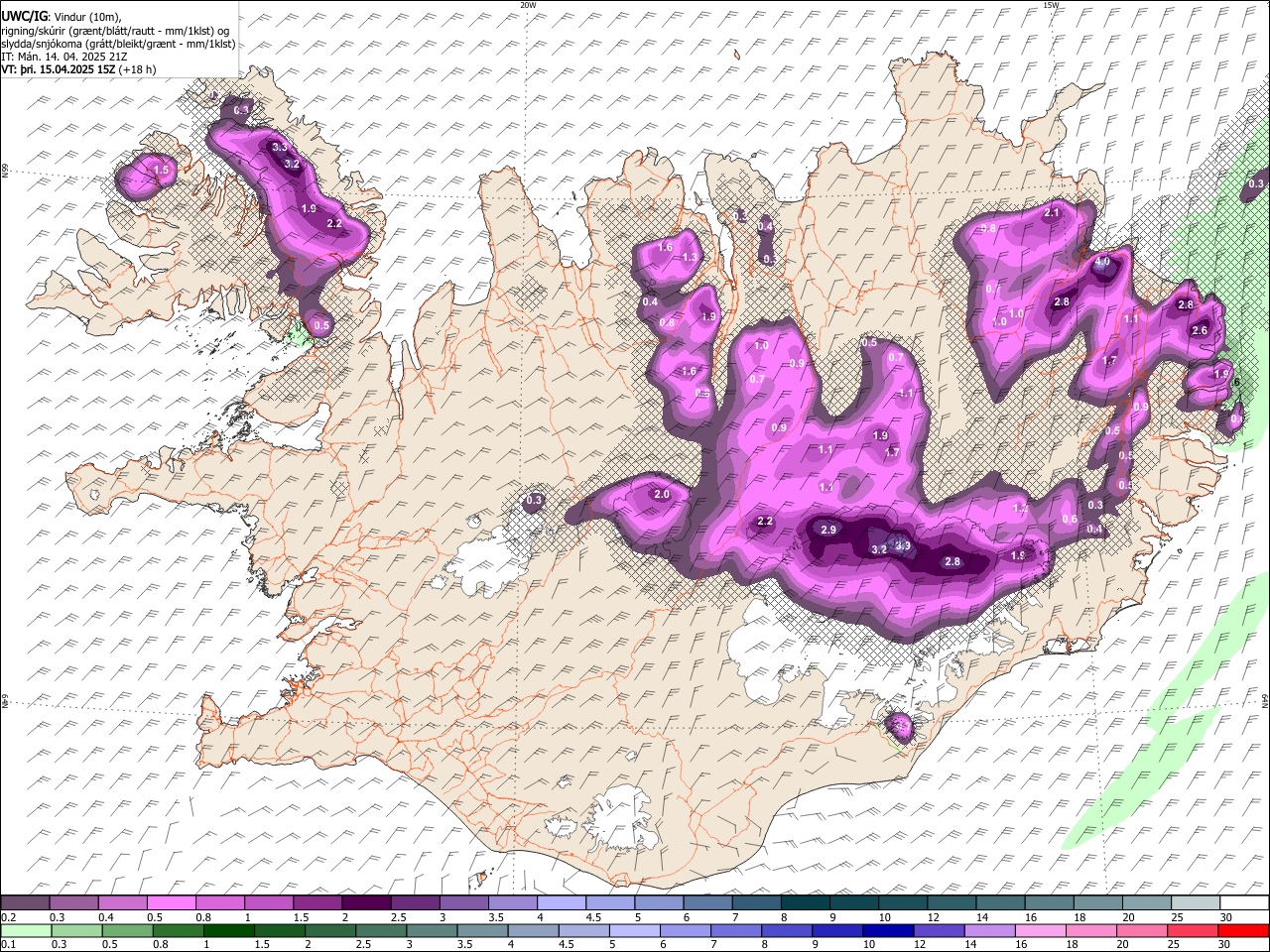Pick the darkest green lower swatch between 1 and 1.5
This screenshot has height=952, width=1270.
tap(229, 930)
